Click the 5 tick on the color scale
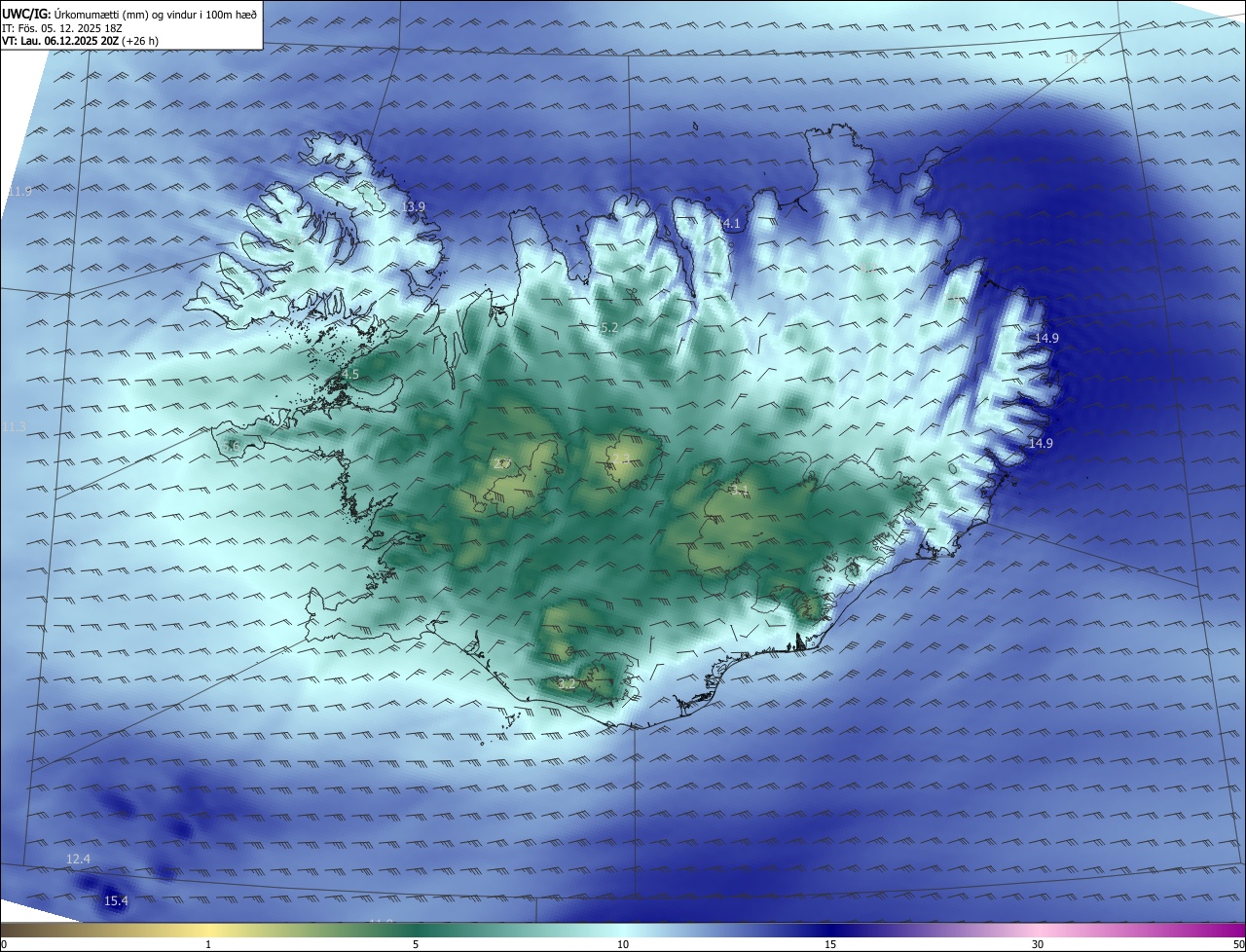Screen dimensions: 1246x952 pyautogui.click(x=416, y=944)
